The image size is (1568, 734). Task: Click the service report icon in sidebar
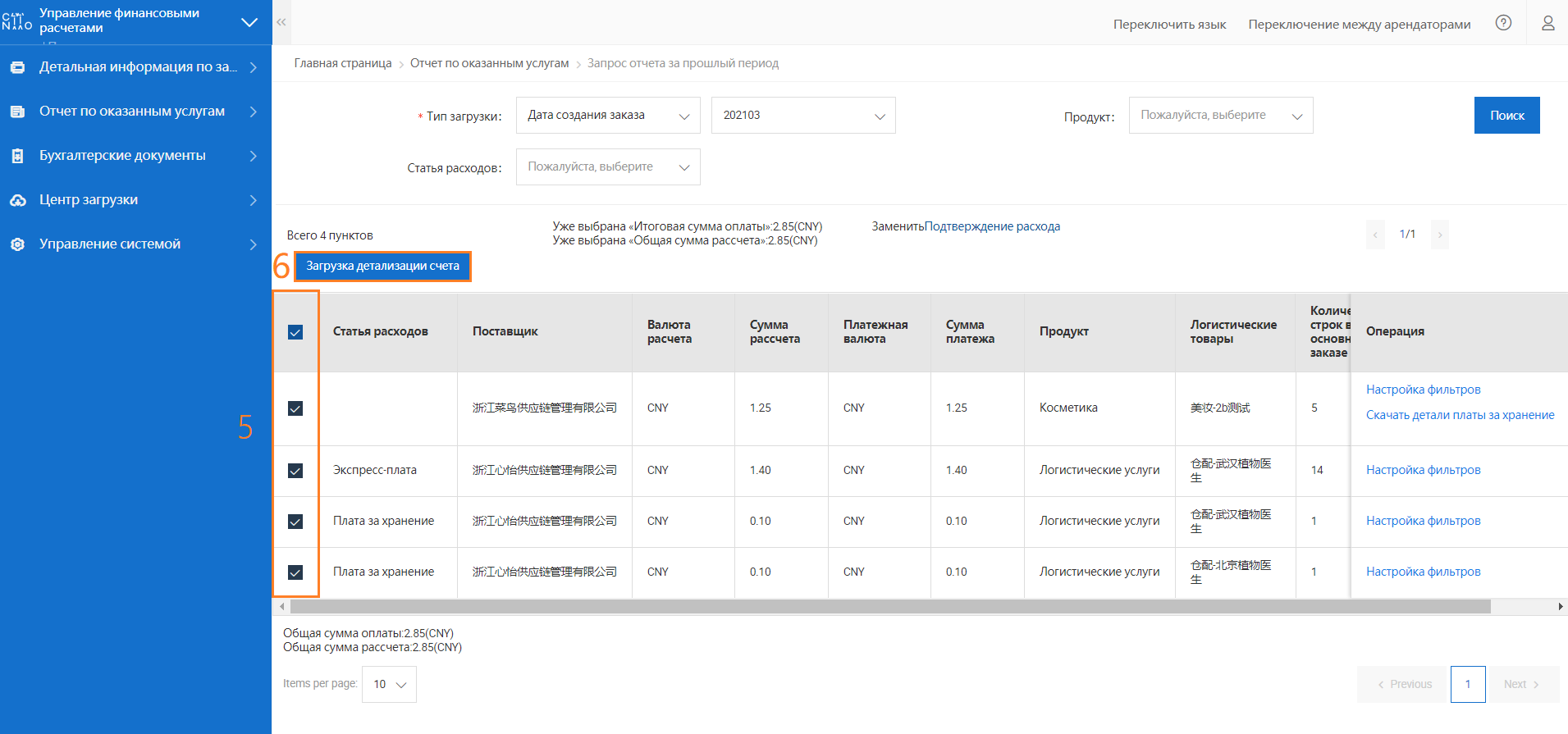[17, 112]
